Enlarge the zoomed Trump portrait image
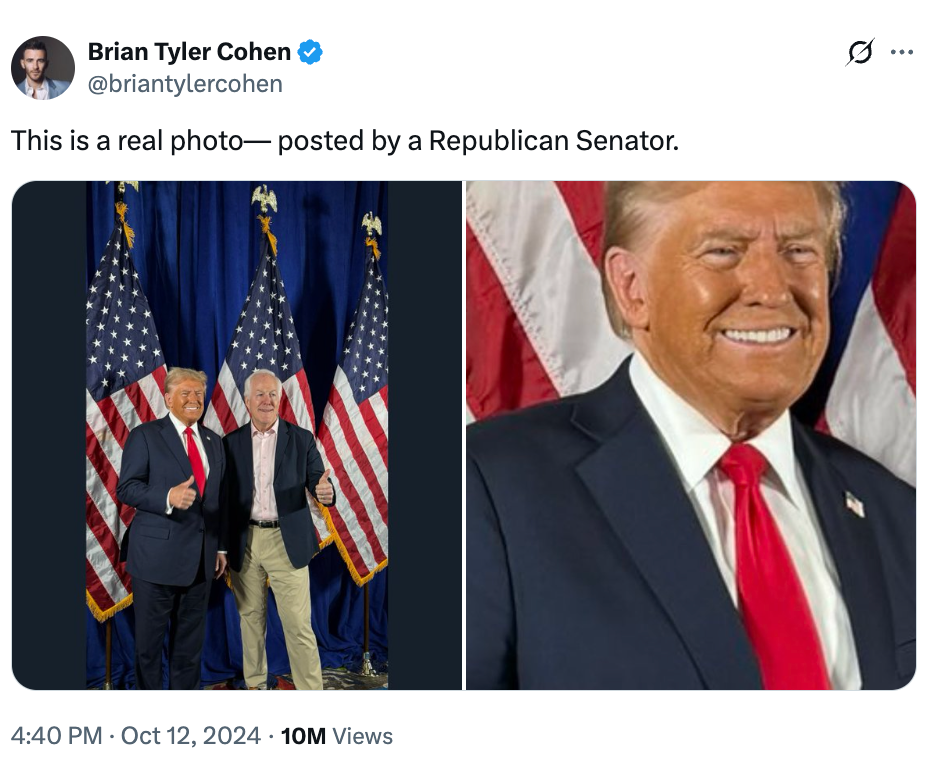Viewport: 938px width, 758px height. pos(695,435)
